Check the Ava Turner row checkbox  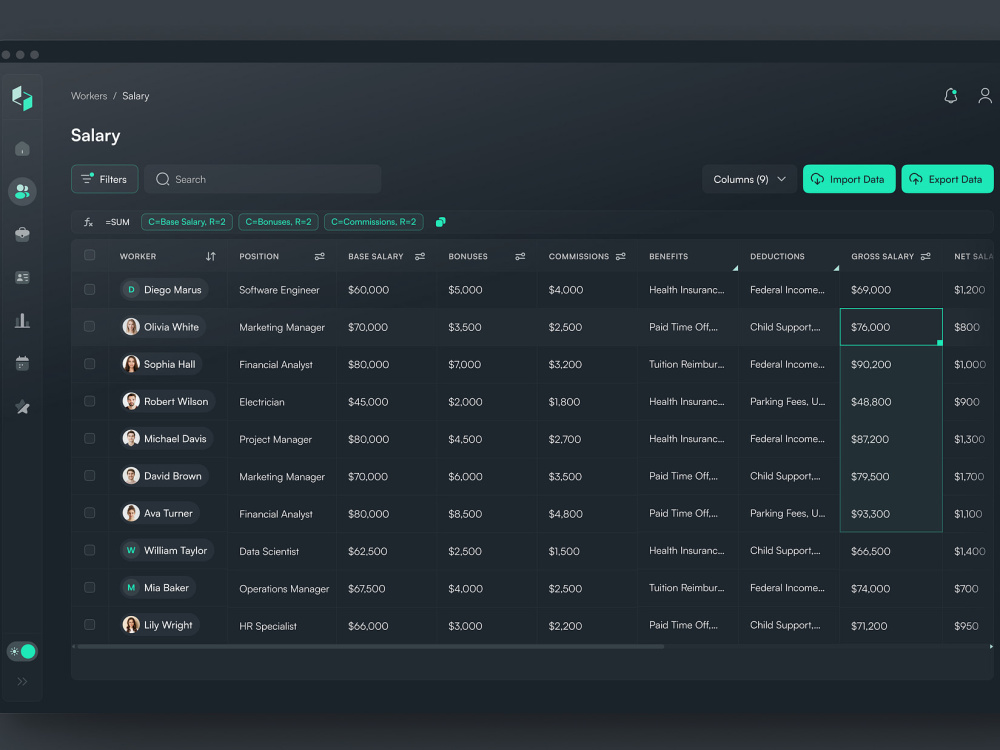point(89,513)
